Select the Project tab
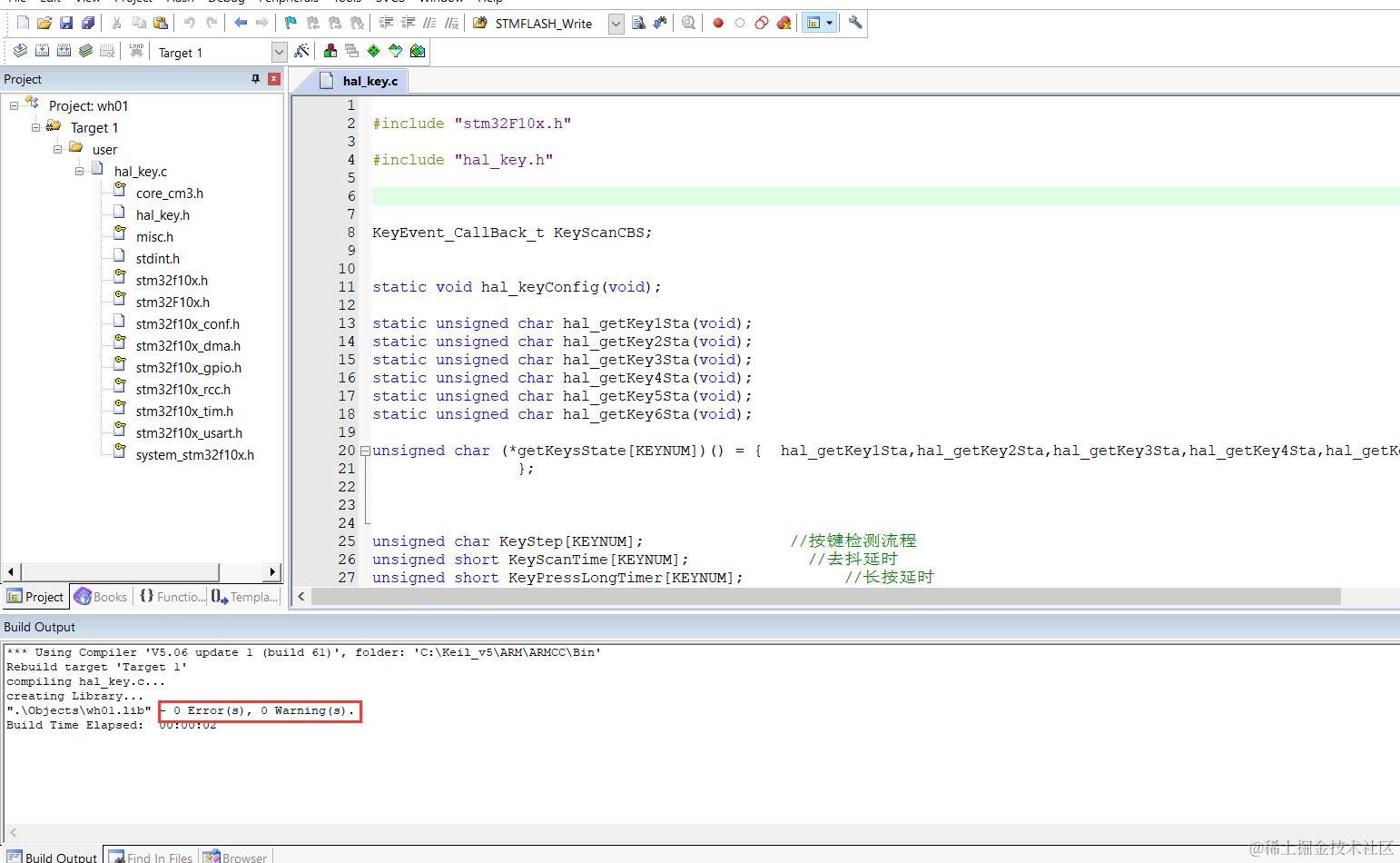Viewport: 1400px width, 863px height. pyautogui.click(x=35, y=597)
